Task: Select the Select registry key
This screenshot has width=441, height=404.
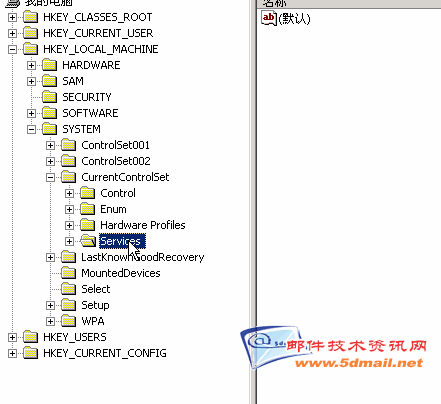Action: coord(96,289)
